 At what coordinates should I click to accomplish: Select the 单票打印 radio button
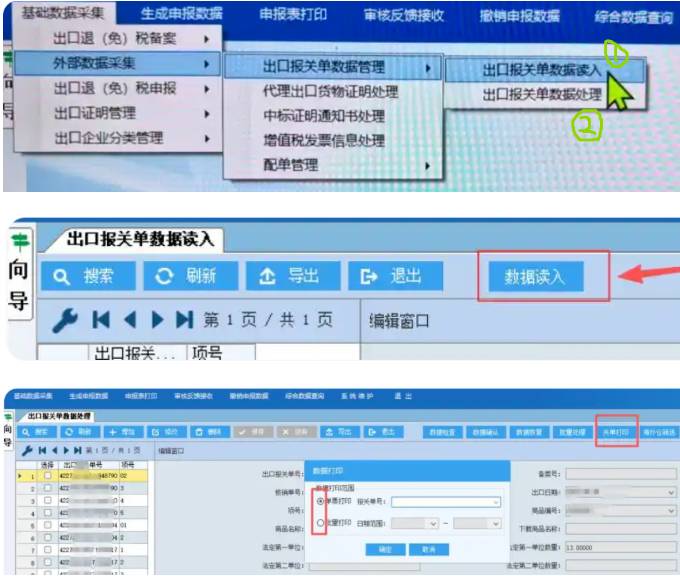pos(320,501)
